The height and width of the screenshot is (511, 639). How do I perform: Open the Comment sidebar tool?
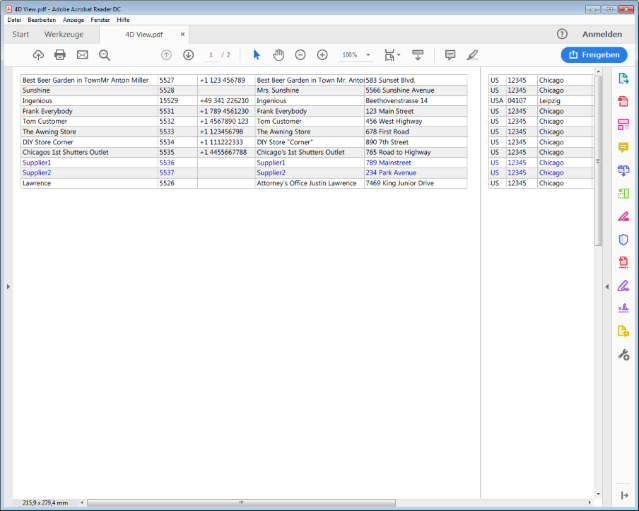pos(623,147)
